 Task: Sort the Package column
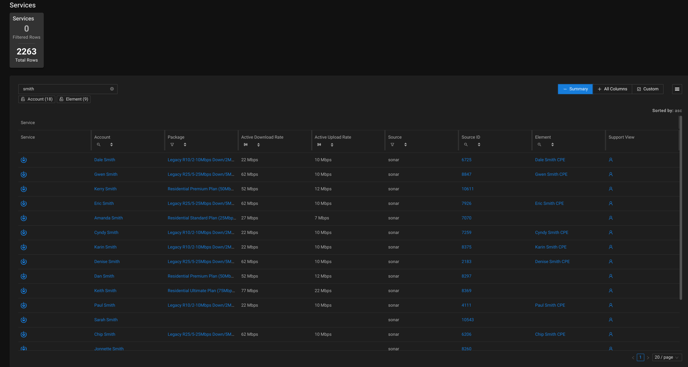click(185, 144)
